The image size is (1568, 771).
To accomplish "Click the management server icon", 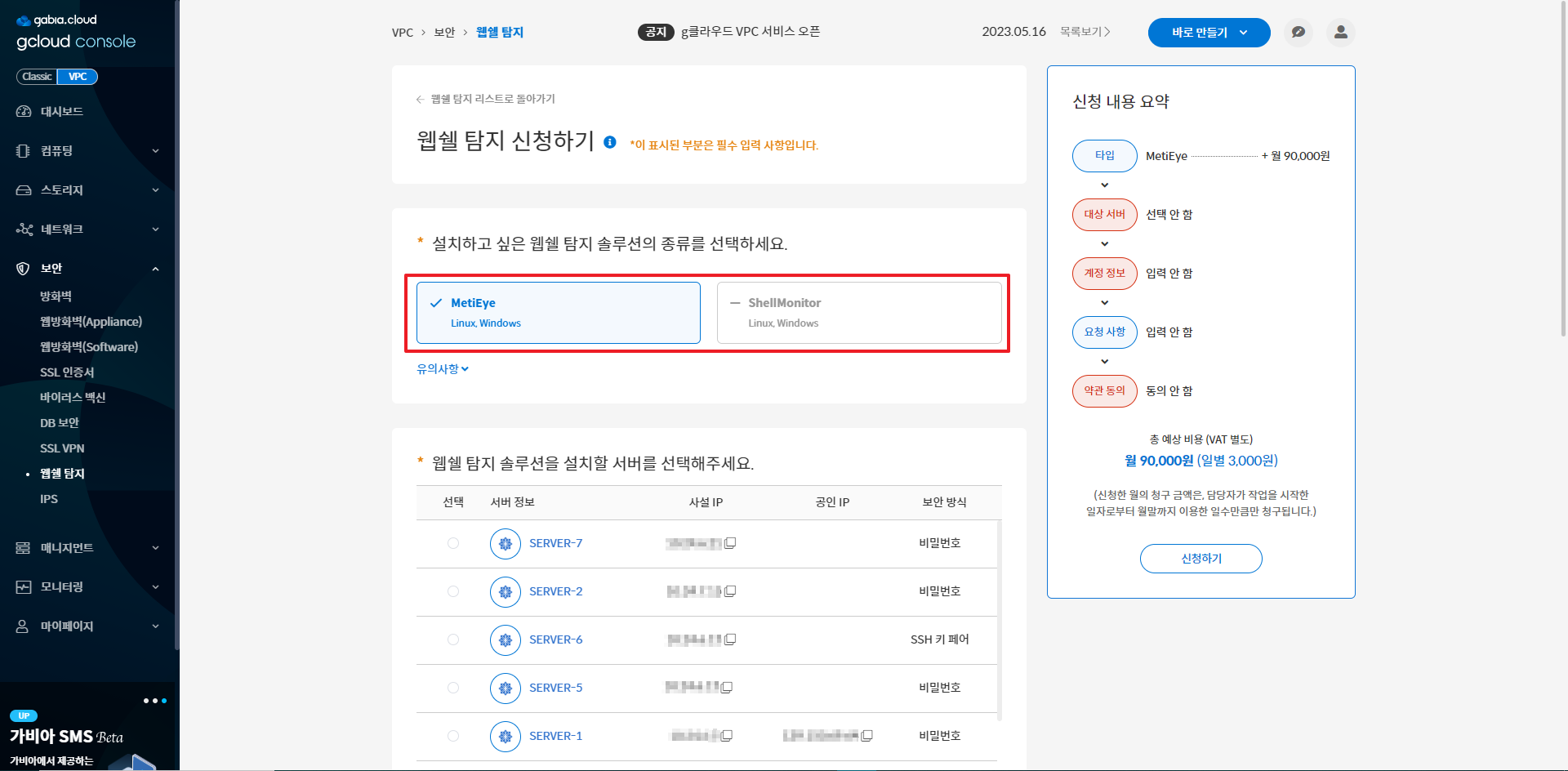I will (23, 547).
